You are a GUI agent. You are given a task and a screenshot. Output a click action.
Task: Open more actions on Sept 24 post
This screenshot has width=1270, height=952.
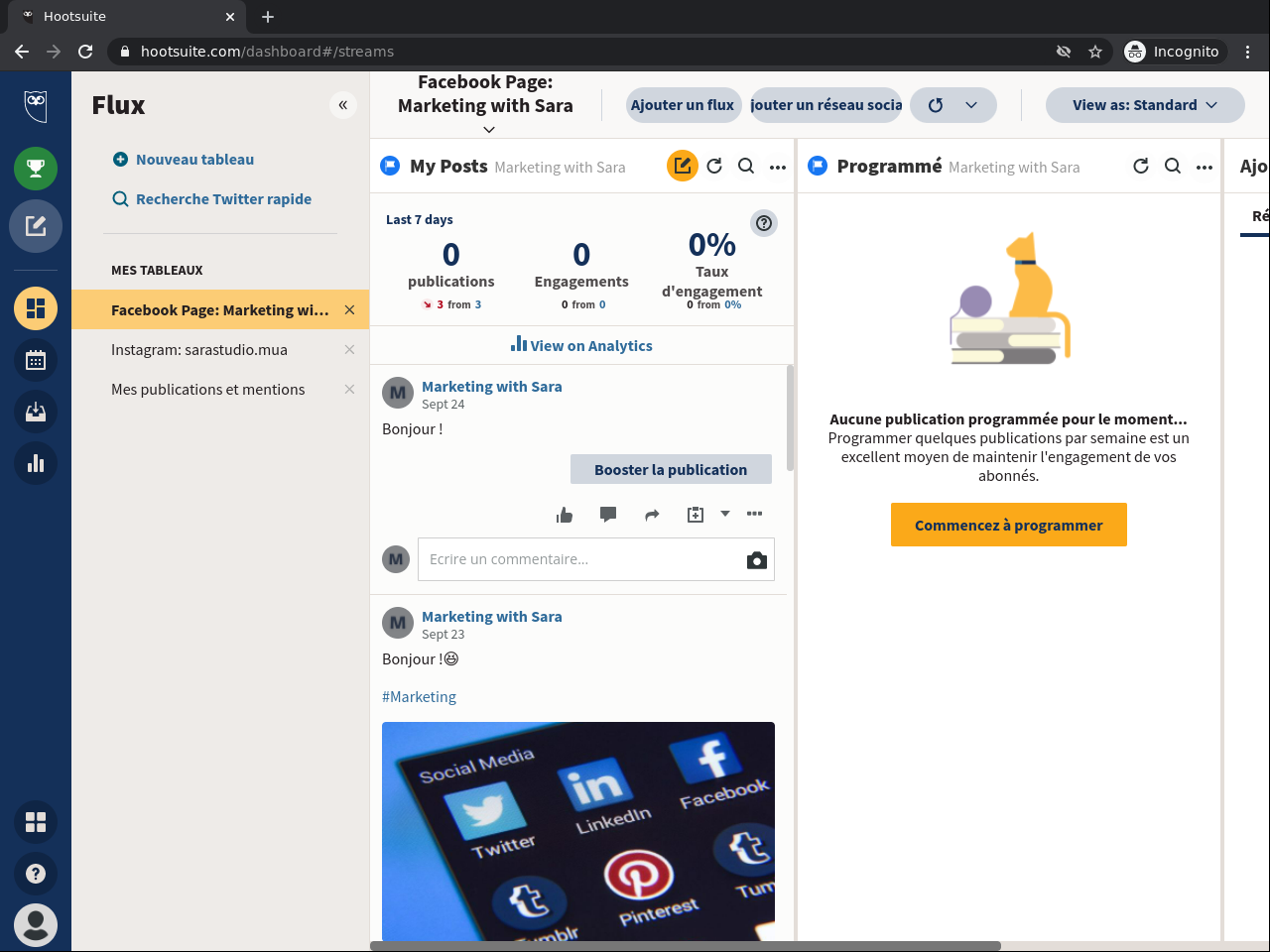[x=755, y=514]
